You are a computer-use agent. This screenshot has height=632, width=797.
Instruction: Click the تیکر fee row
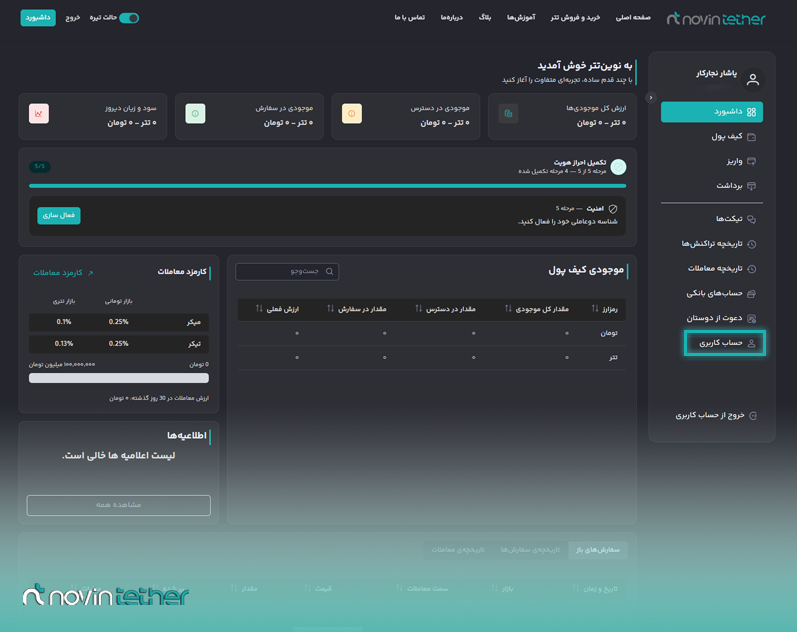click(x=119, y=344)
